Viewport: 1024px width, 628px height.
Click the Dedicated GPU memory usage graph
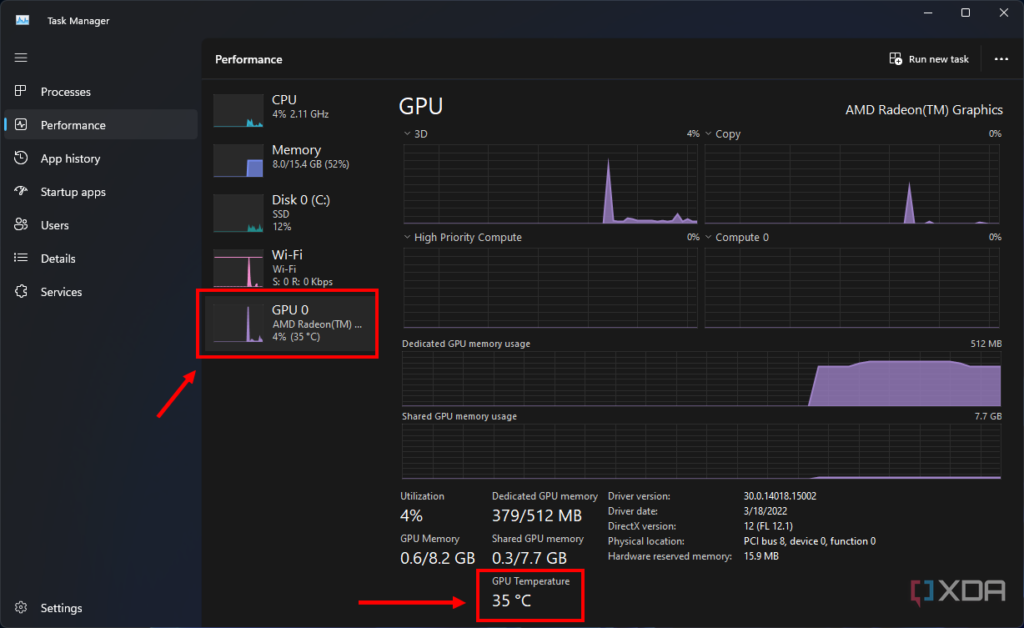click(x=701, y=379)
